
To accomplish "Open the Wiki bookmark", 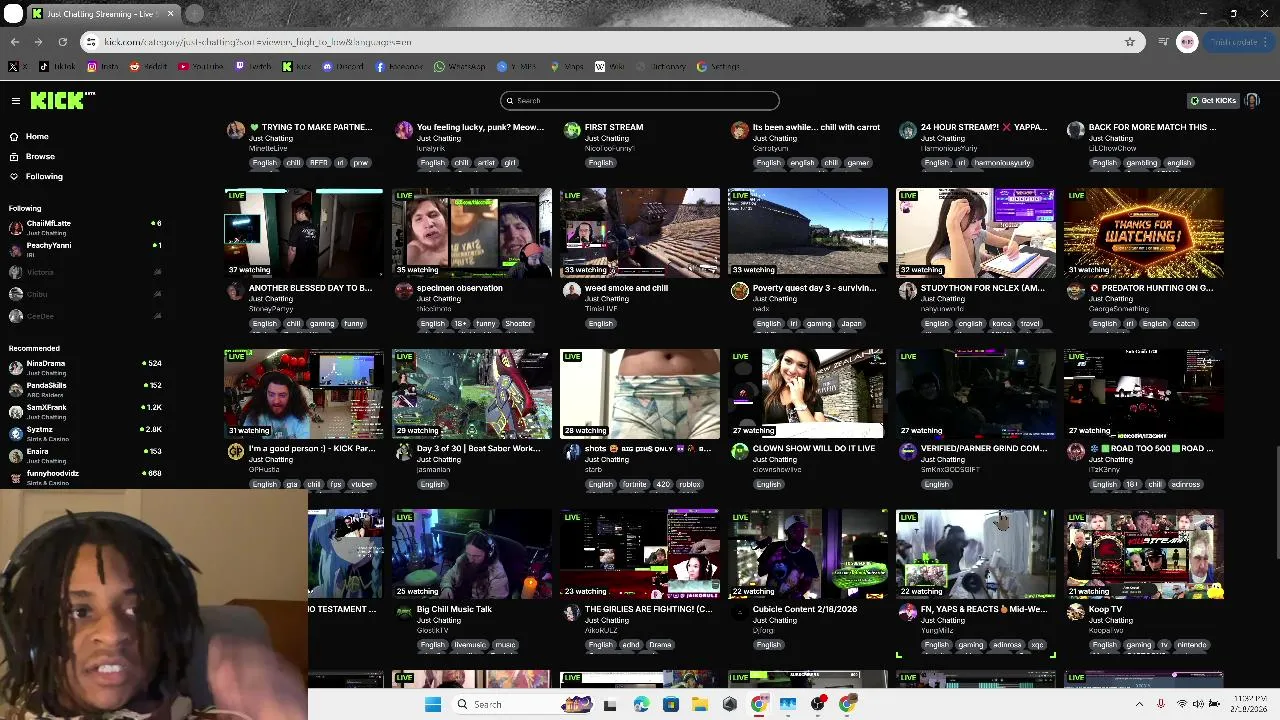I will (x=609, y=67).
